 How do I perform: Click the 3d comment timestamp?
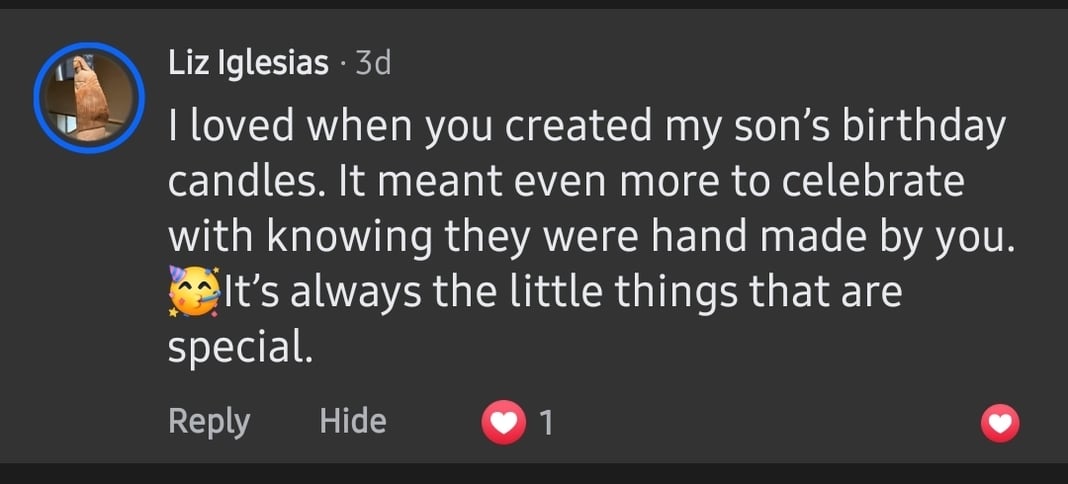374,64
